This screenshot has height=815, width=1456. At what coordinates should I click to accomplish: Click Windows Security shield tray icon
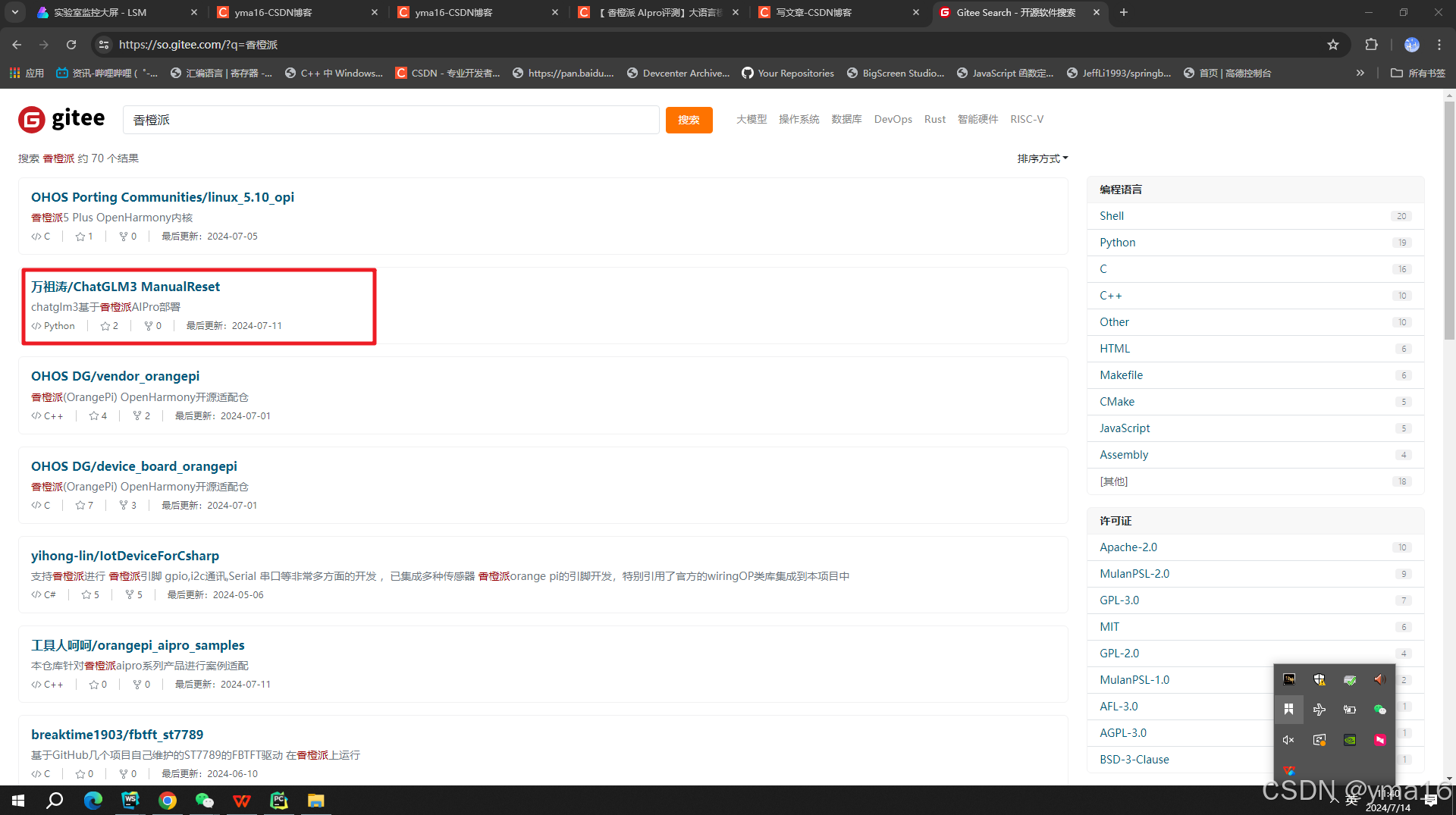pos(1319,679)
